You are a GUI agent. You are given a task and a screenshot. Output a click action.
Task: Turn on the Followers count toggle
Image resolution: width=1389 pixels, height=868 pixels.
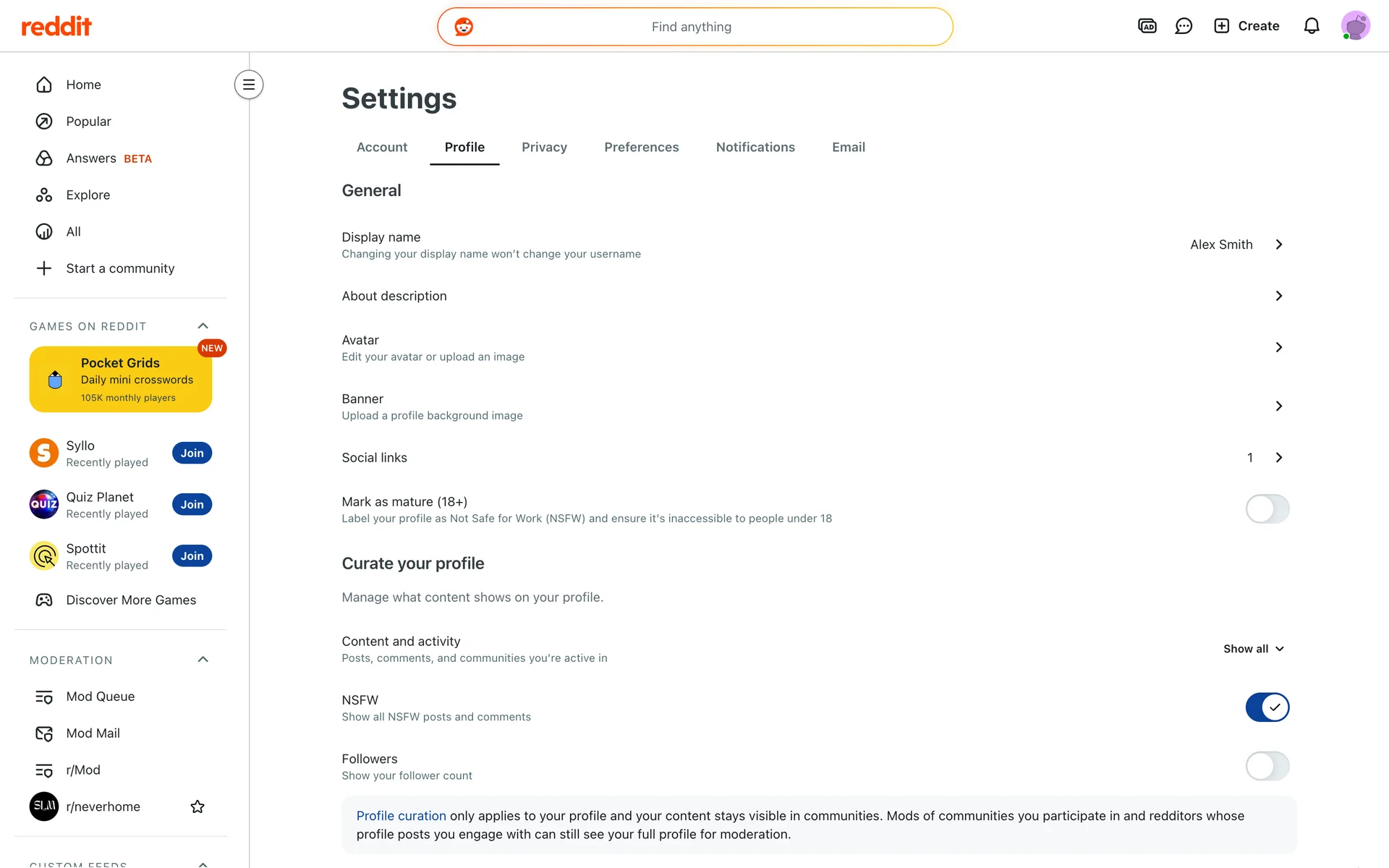[1267, 766]
